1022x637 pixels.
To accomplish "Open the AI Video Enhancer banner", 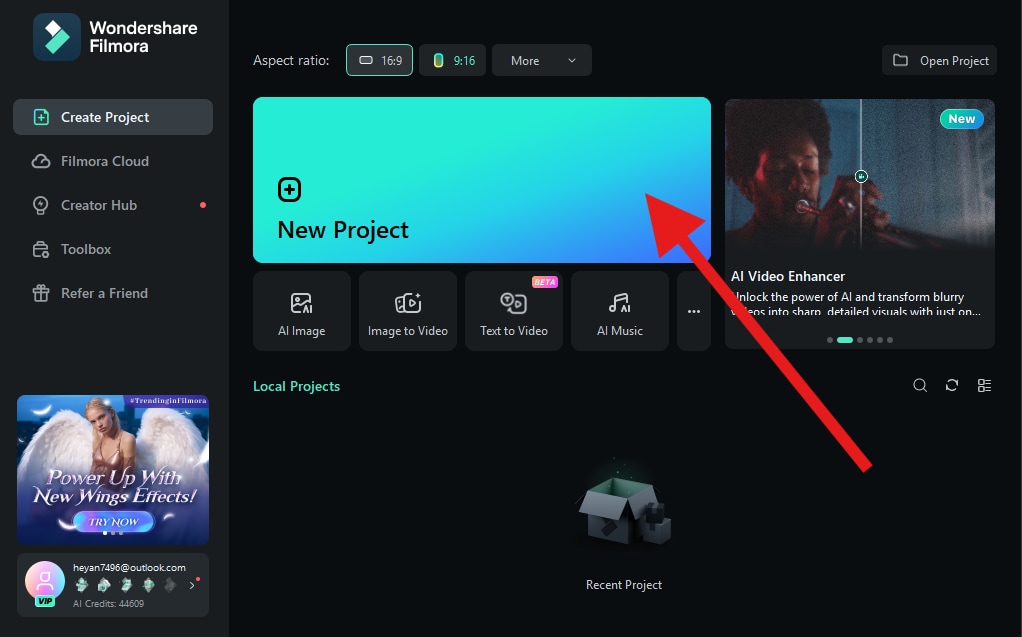I will [x=860, y=224].
